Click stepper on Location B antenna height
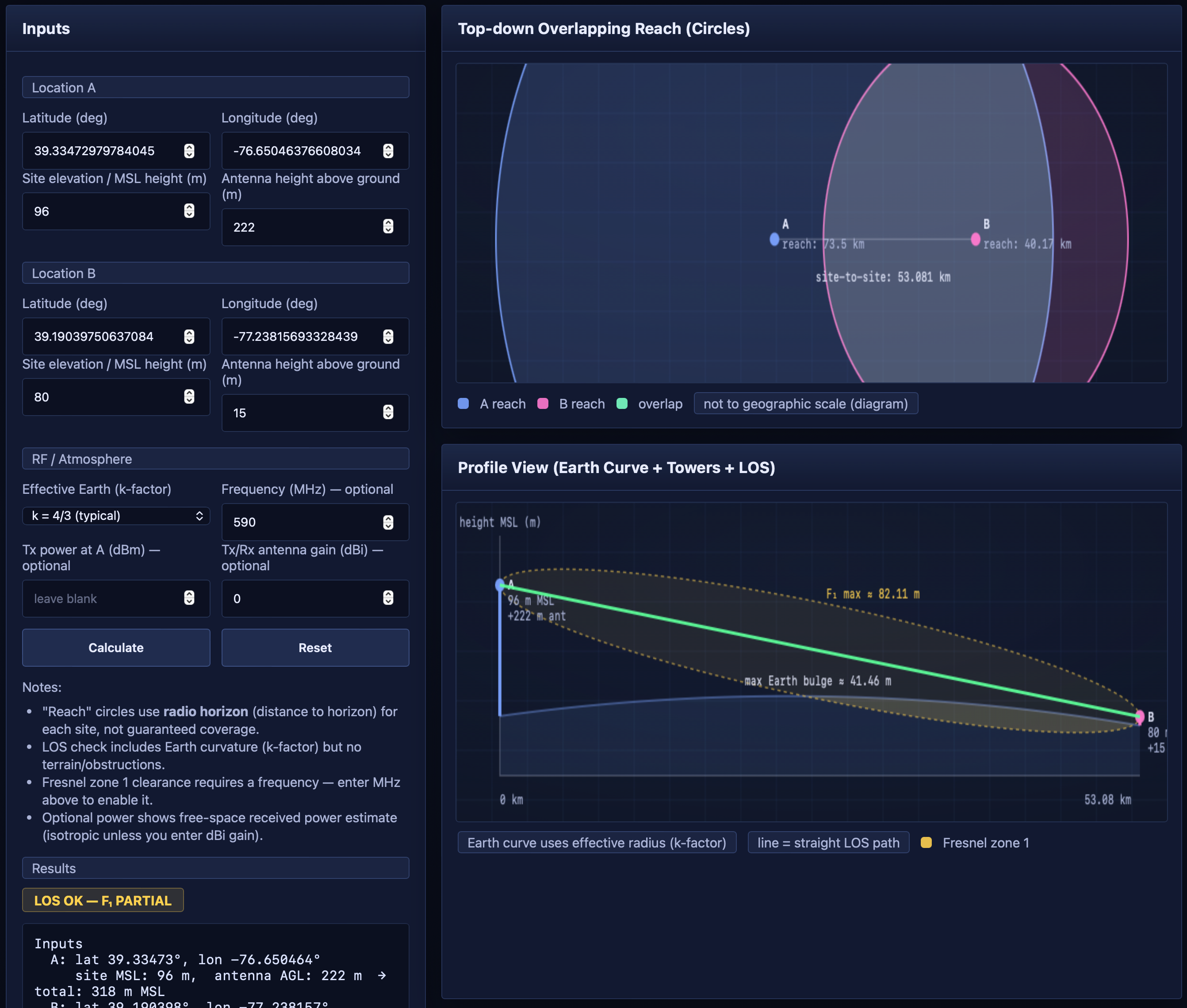 tap(388, 412)
